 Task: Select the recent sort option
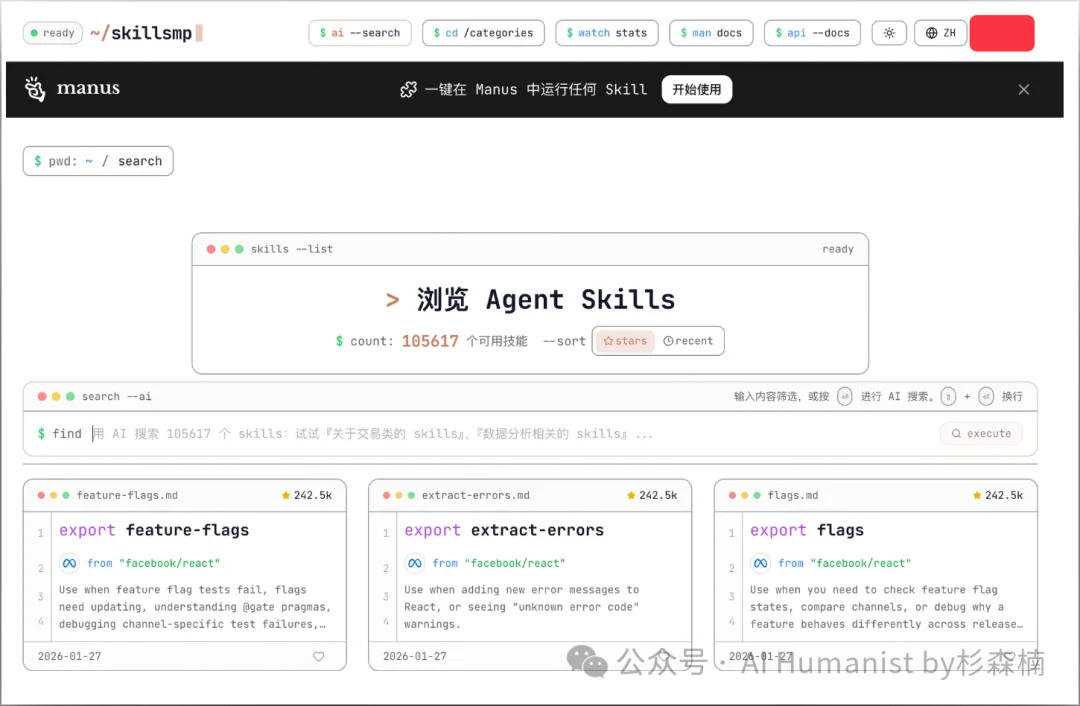click(690, 340)
